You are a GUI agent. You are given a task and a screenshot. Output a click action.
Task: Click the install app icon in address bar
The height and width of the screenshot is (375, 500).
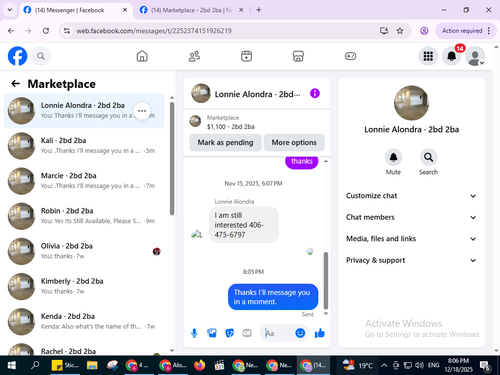tap(384, 31)
